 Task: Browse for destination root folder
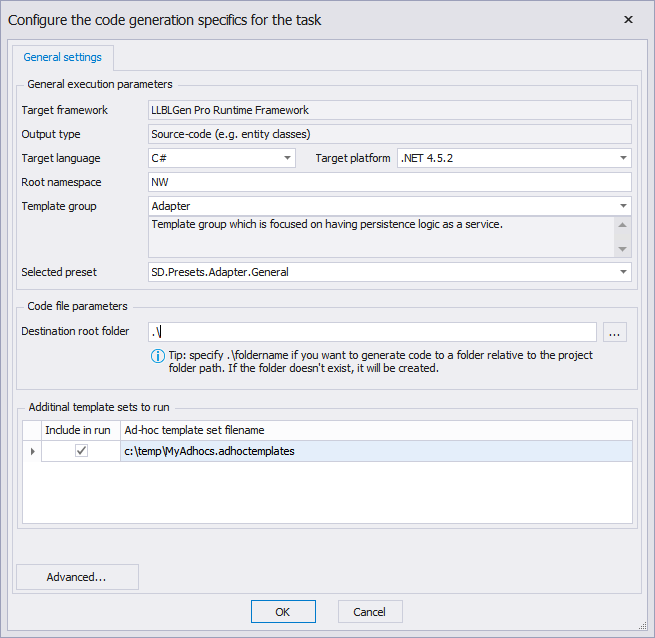pos(614,332)
